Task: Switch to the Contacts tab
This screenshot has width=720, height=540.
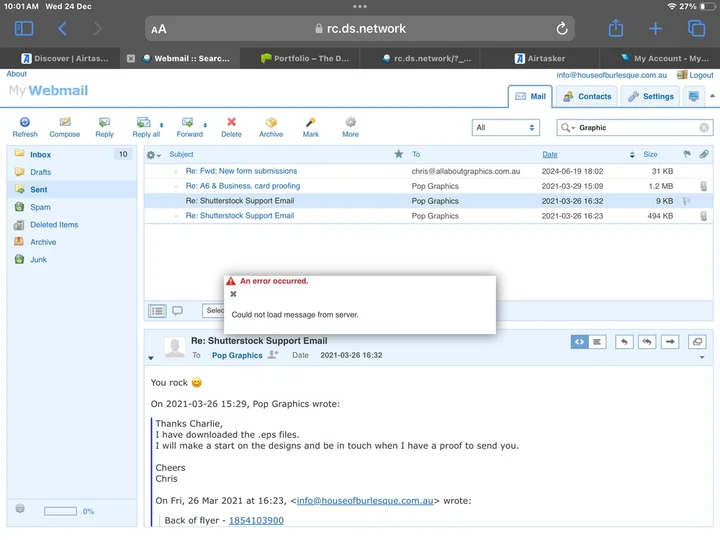Action: point(587,96)
